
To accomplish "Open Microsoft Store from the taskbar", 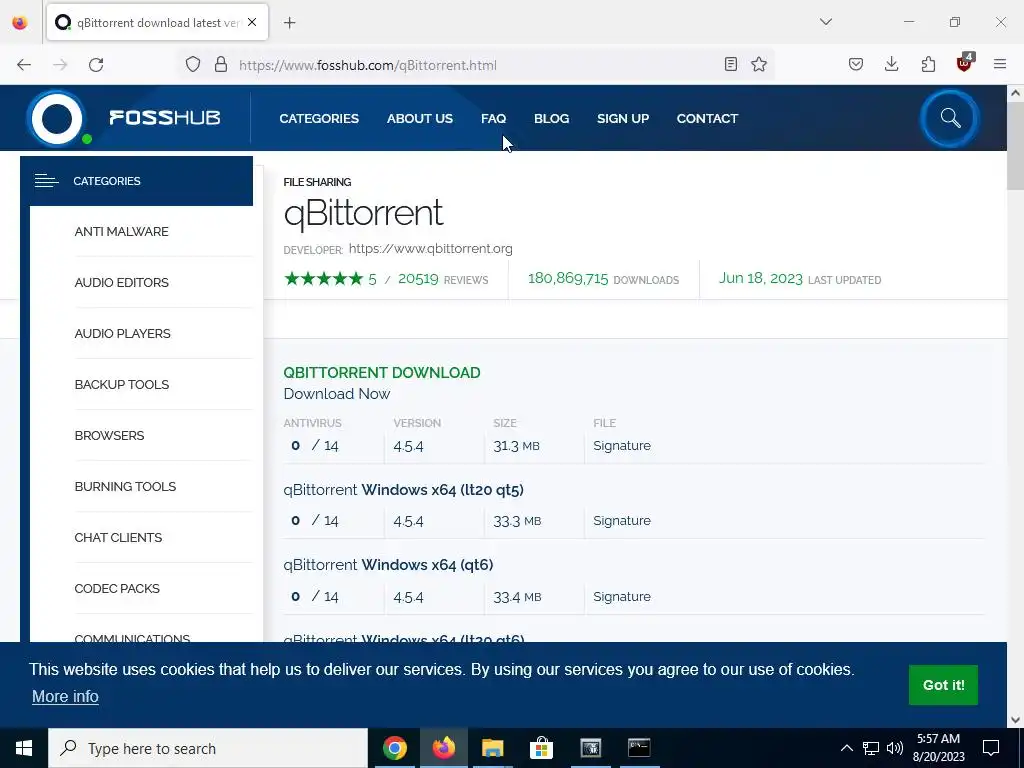I will [541, 748].
